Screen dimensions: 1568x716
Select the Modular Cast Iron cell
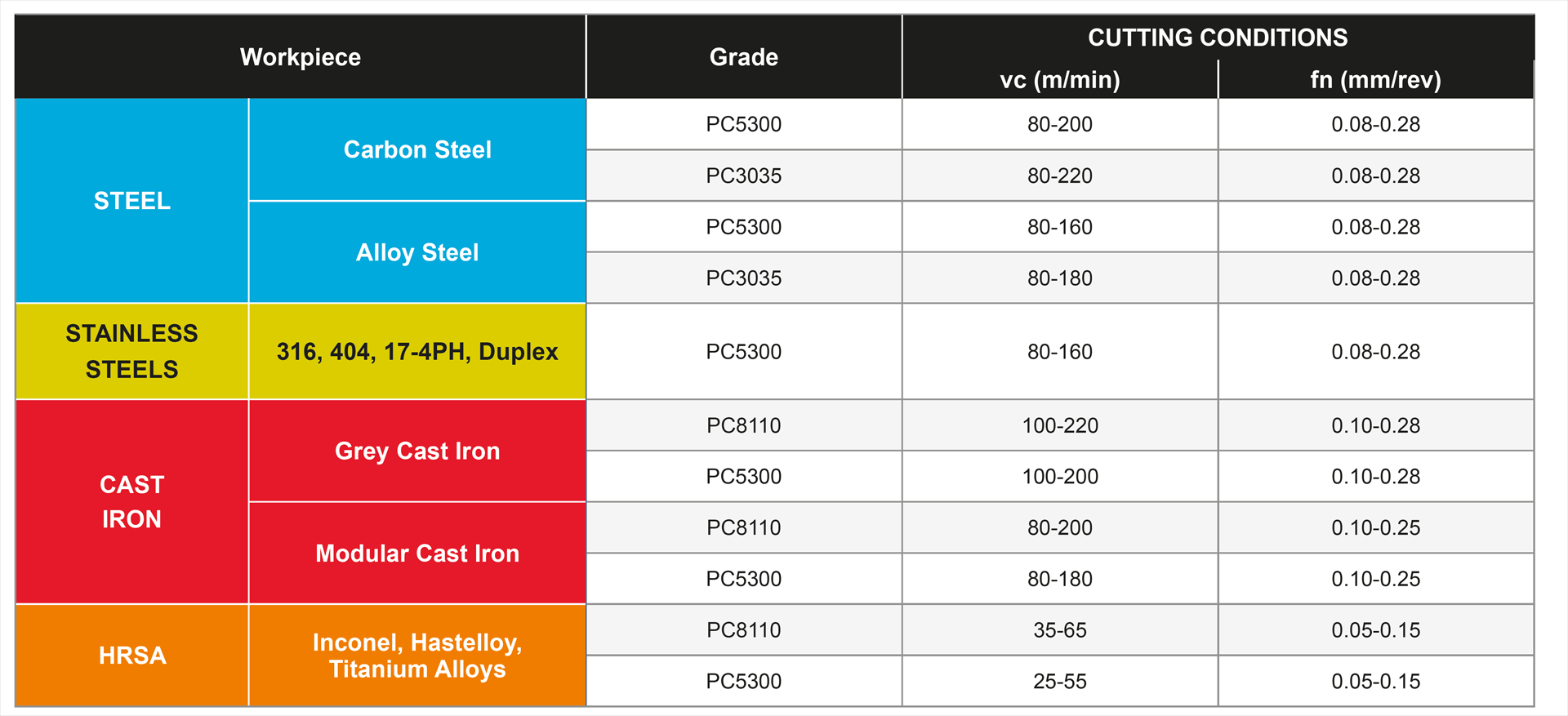pos(417,554)
